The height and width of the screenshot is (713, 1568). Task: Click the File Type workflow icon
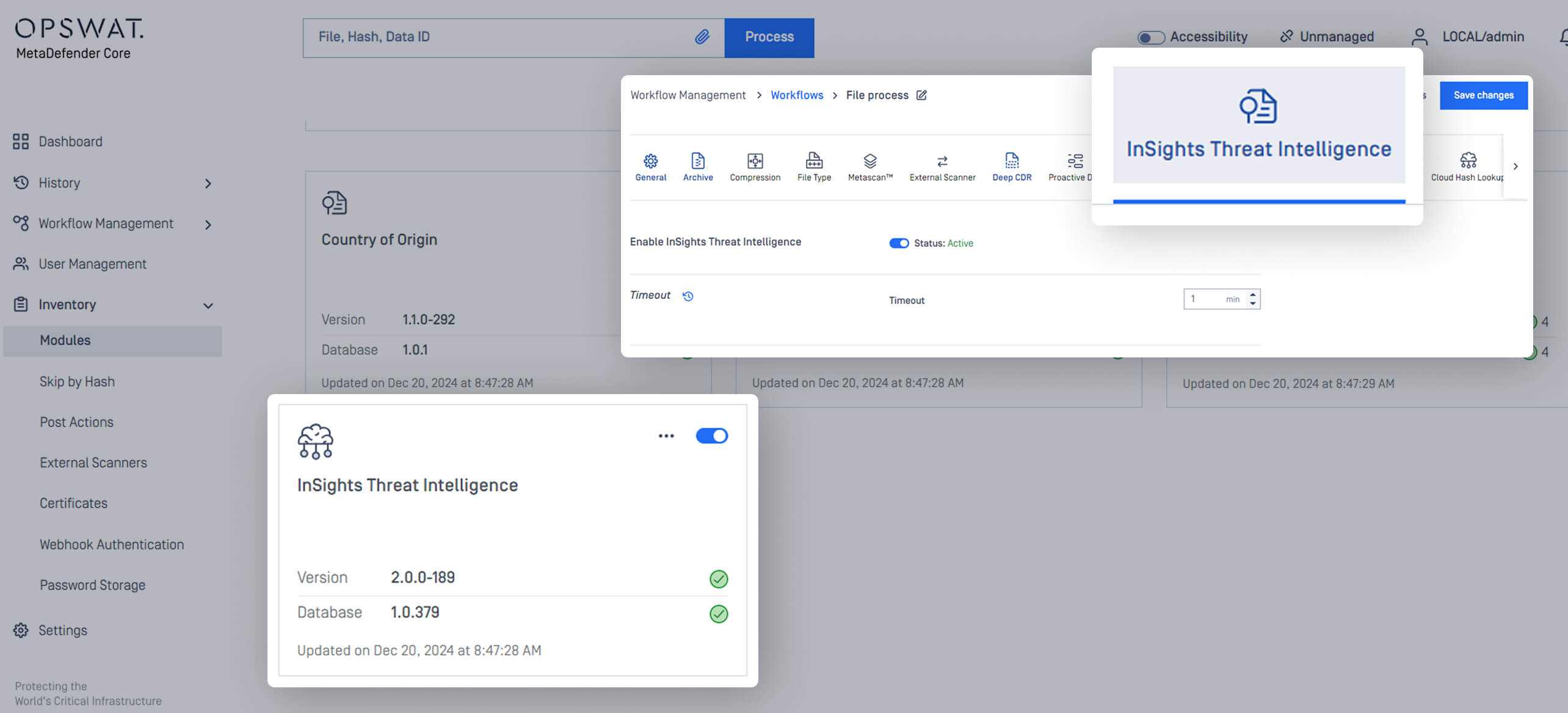coord(813,161)
